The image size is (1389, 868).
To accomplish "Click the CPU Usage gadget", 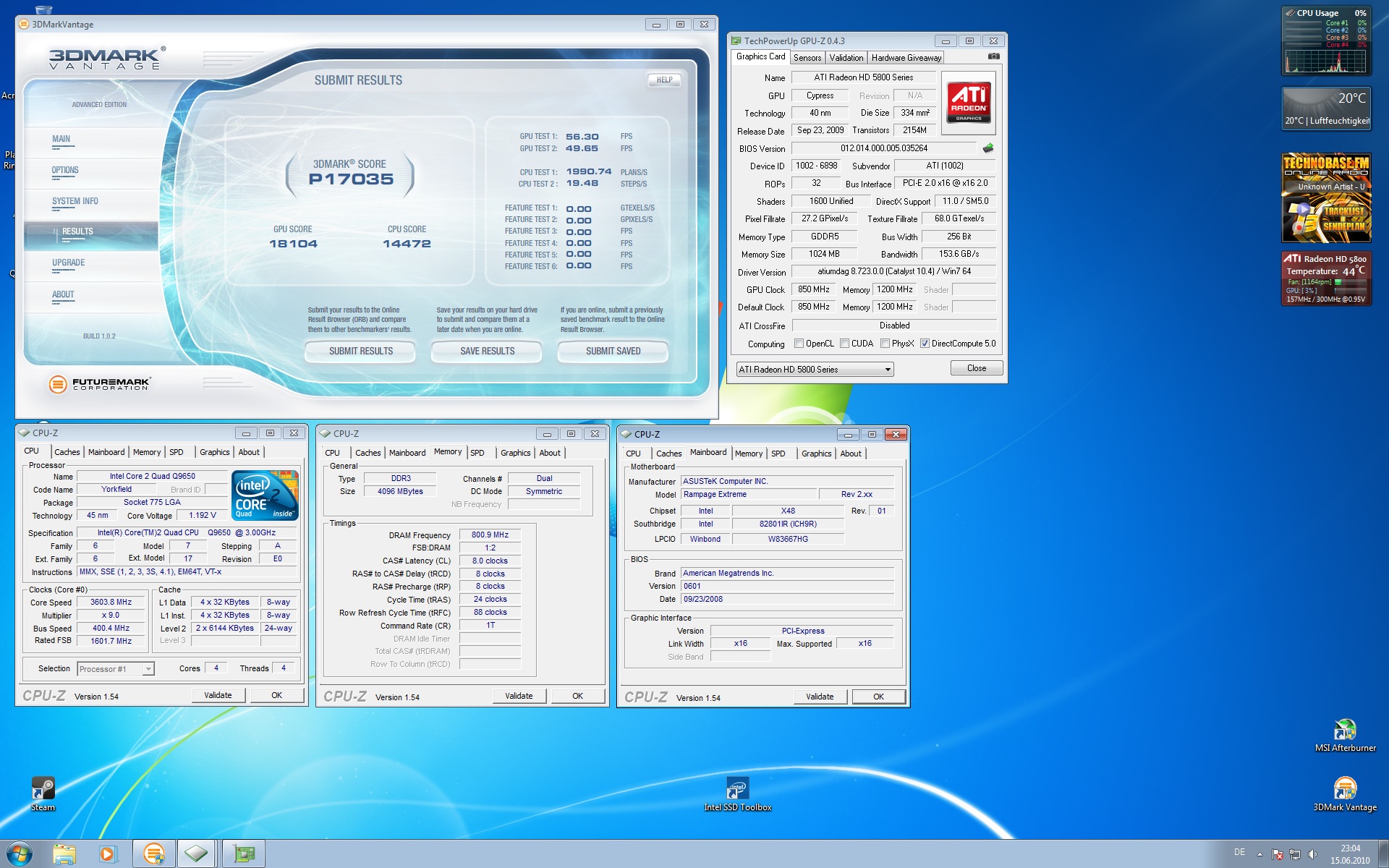I will point(1326,41).
